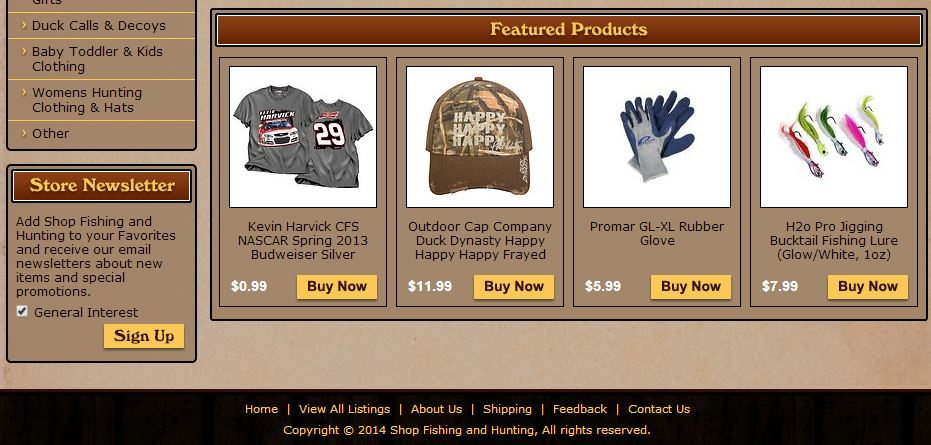Open the Contact Us footer link
This screenshot has height=445, width=931.
[659, 409]
